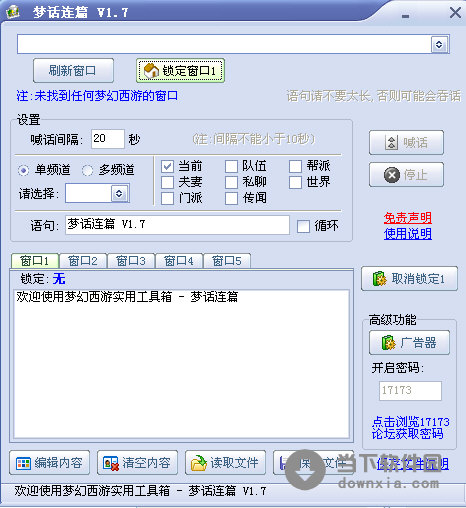Close the 梦话连篇 window
This screenshot has width=466, height=508.
pyautogui.click(x=455, y=13)
